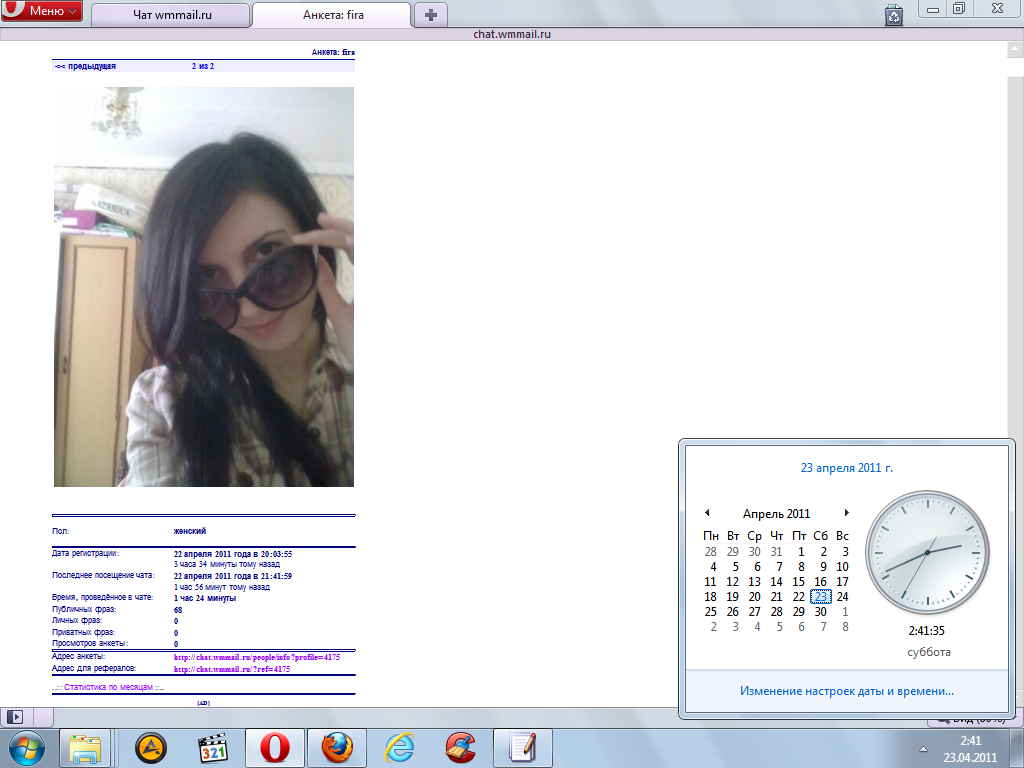The width and height of the screenshot is (1024, 768).
Task: Open a new tab with plus button
Action: point(431,15)
